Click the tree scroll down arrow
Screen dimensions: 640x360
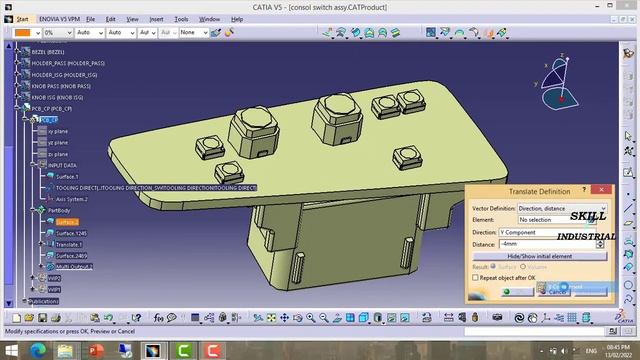tap(9, 304)
